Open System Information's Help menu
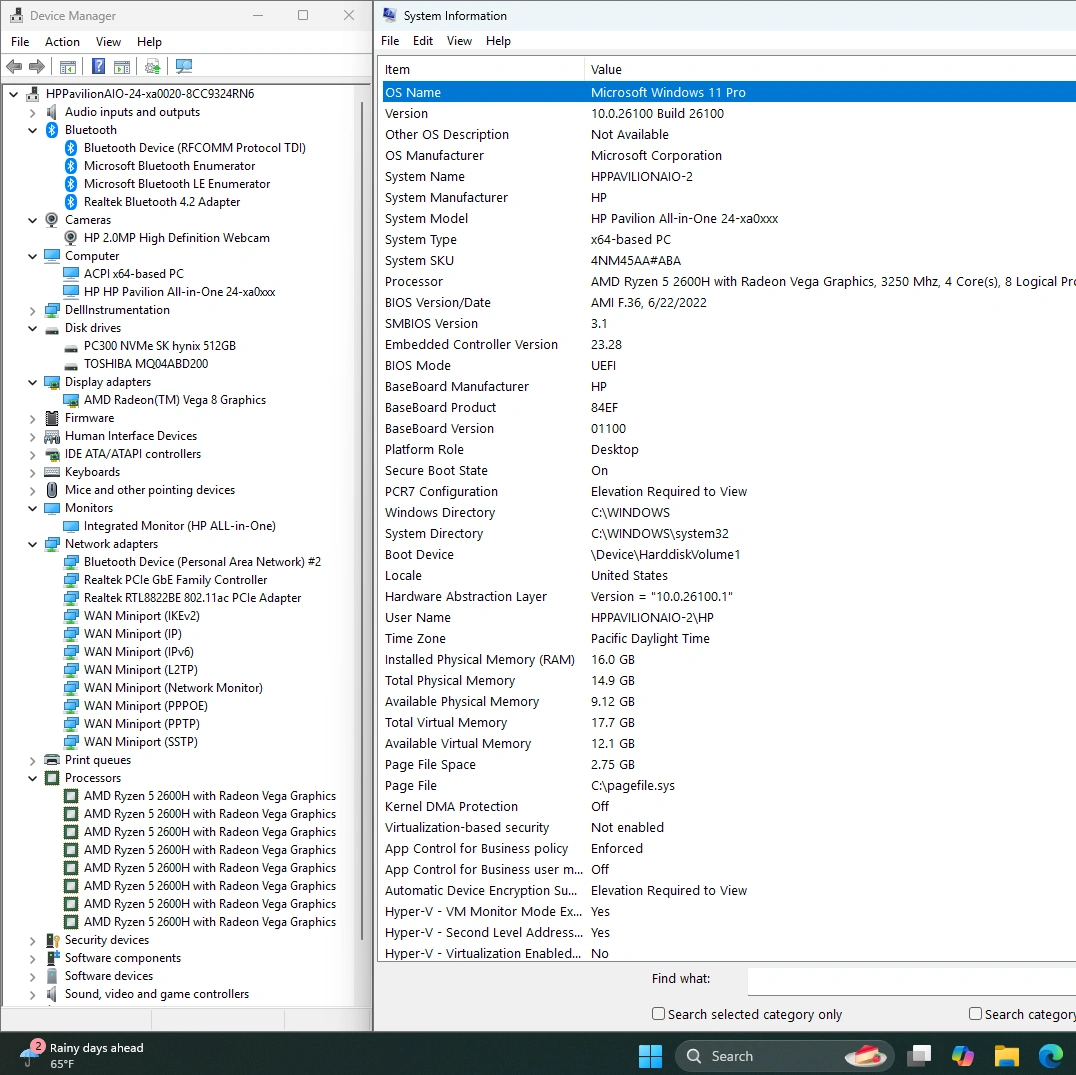Image resolution: width=1076 pixels, height=1075 pixels. tap(498, 41)
